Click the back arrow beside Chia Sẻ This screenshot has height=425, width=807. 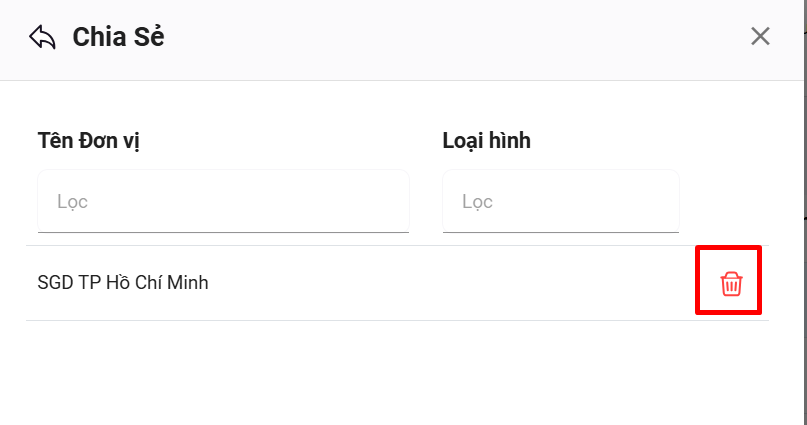(42, 38)
